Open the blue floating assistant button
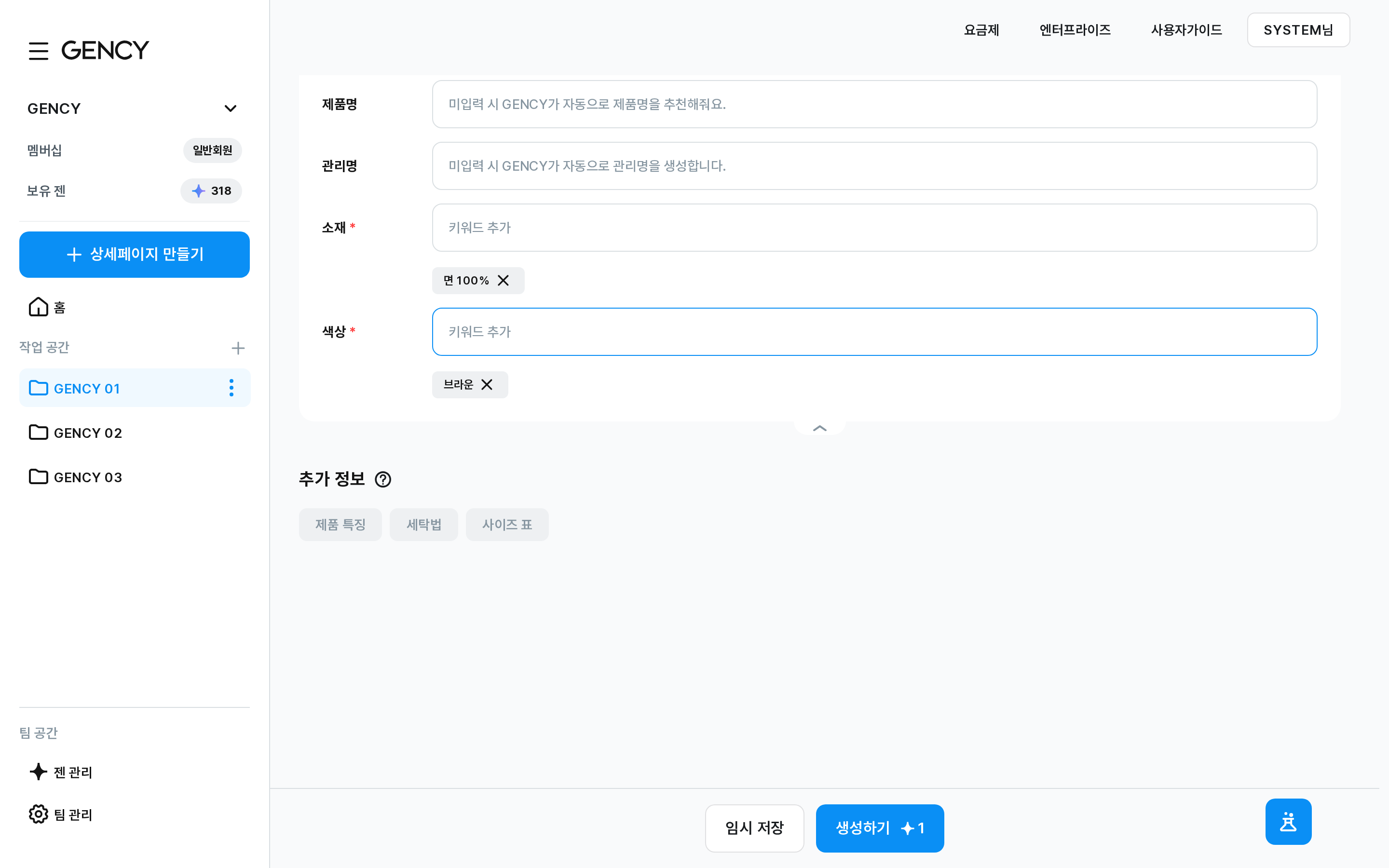The height and width of the screenshot is (868, 1389). point(1288,822)
